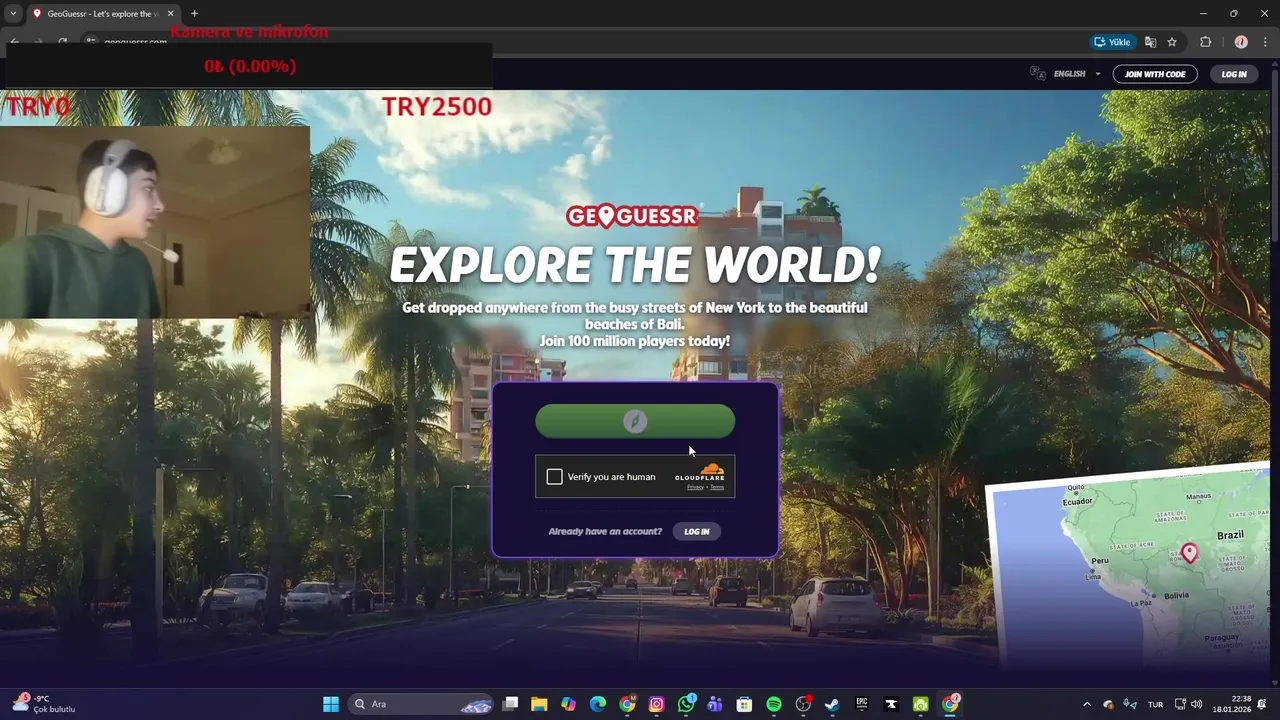Click the taskbar Ara search box
The height and width of the screenshot is (720, 1280).
420,704
